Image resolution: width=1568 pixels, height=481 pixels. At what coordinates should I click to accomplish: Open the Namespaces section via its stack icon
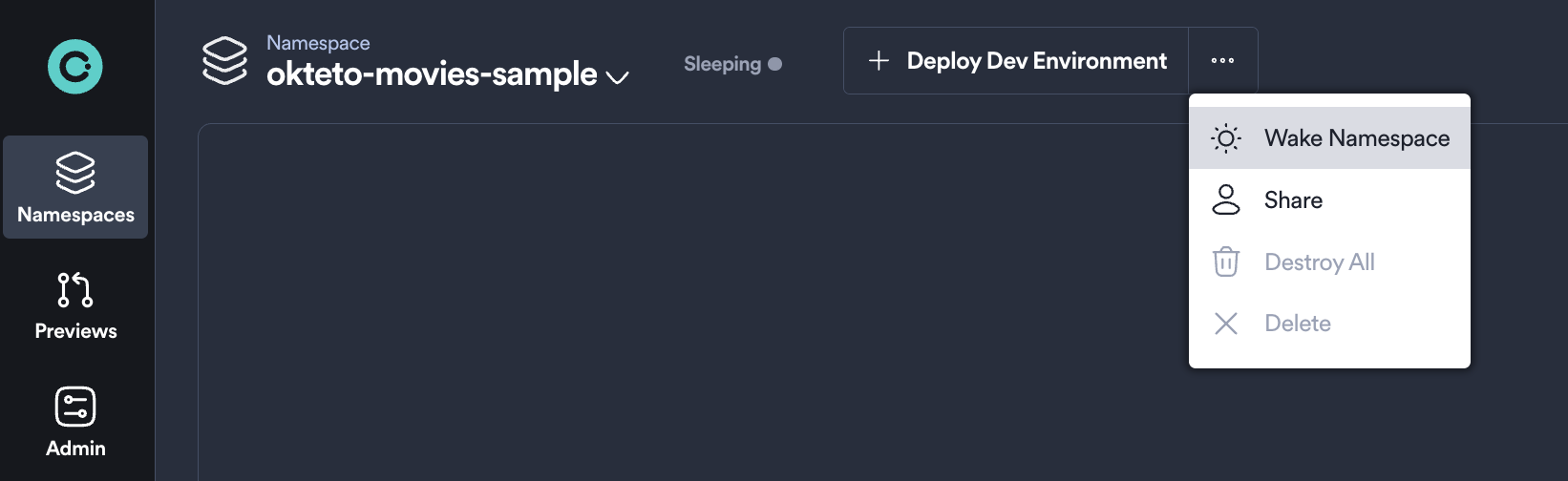tap(75, 173)
